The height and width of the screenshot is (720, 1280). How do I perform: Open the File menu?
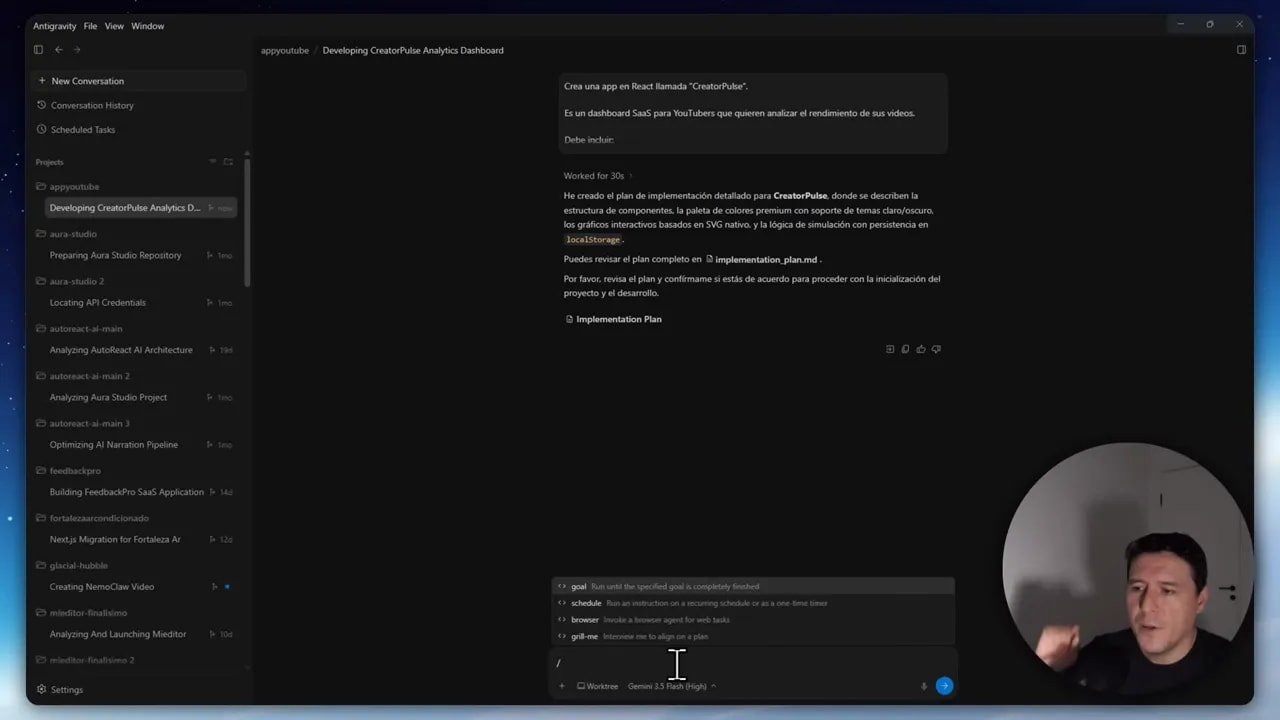(x=90, y=26)
